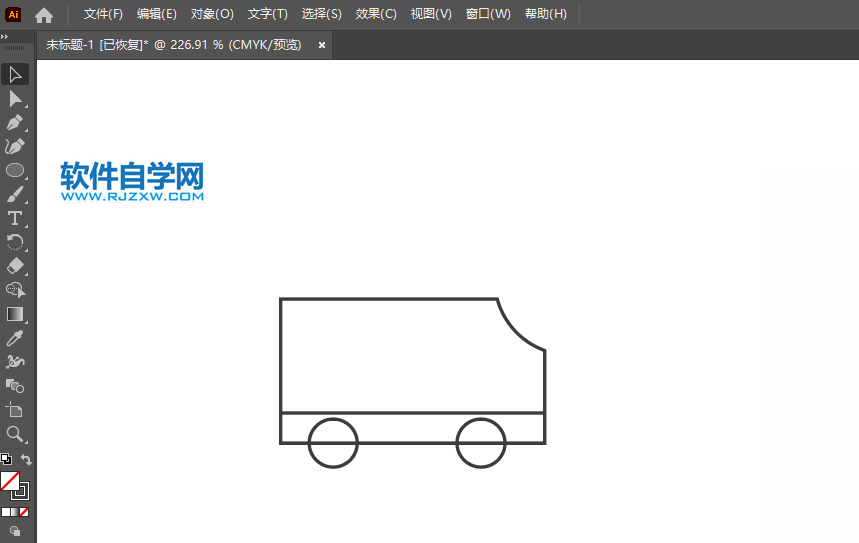Select the Warp tool
The height and width of the screenshot is (543, 859).
[15, 362]
